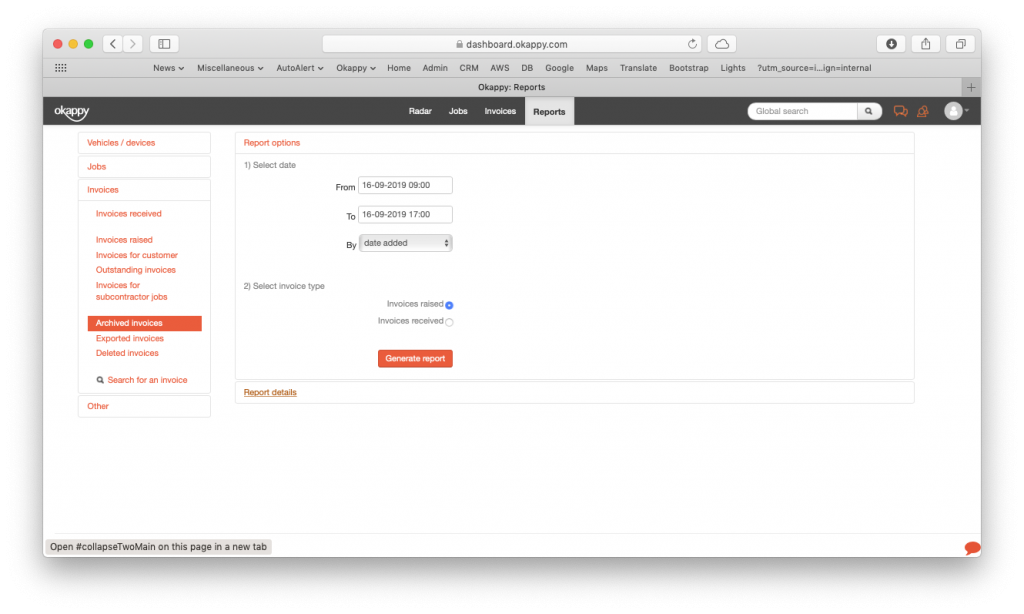Open the user avatar menu
This screenshot has height=614, width=1024.
[x=956, y=111]
